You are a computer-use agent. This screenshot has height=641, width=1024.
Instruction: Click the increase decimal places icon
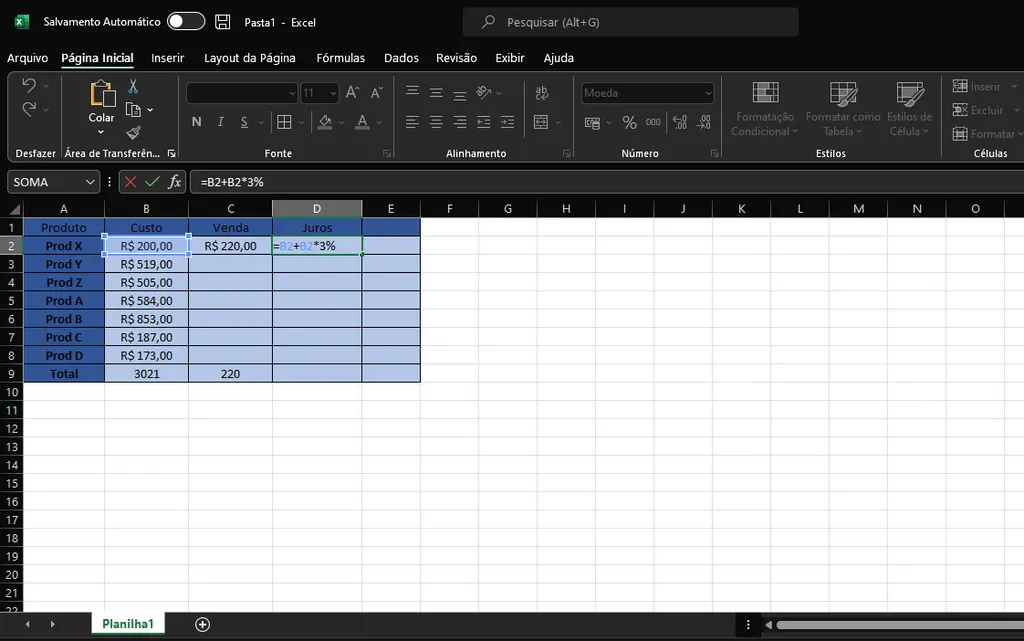pyautogui.click(x=680, y=122)
